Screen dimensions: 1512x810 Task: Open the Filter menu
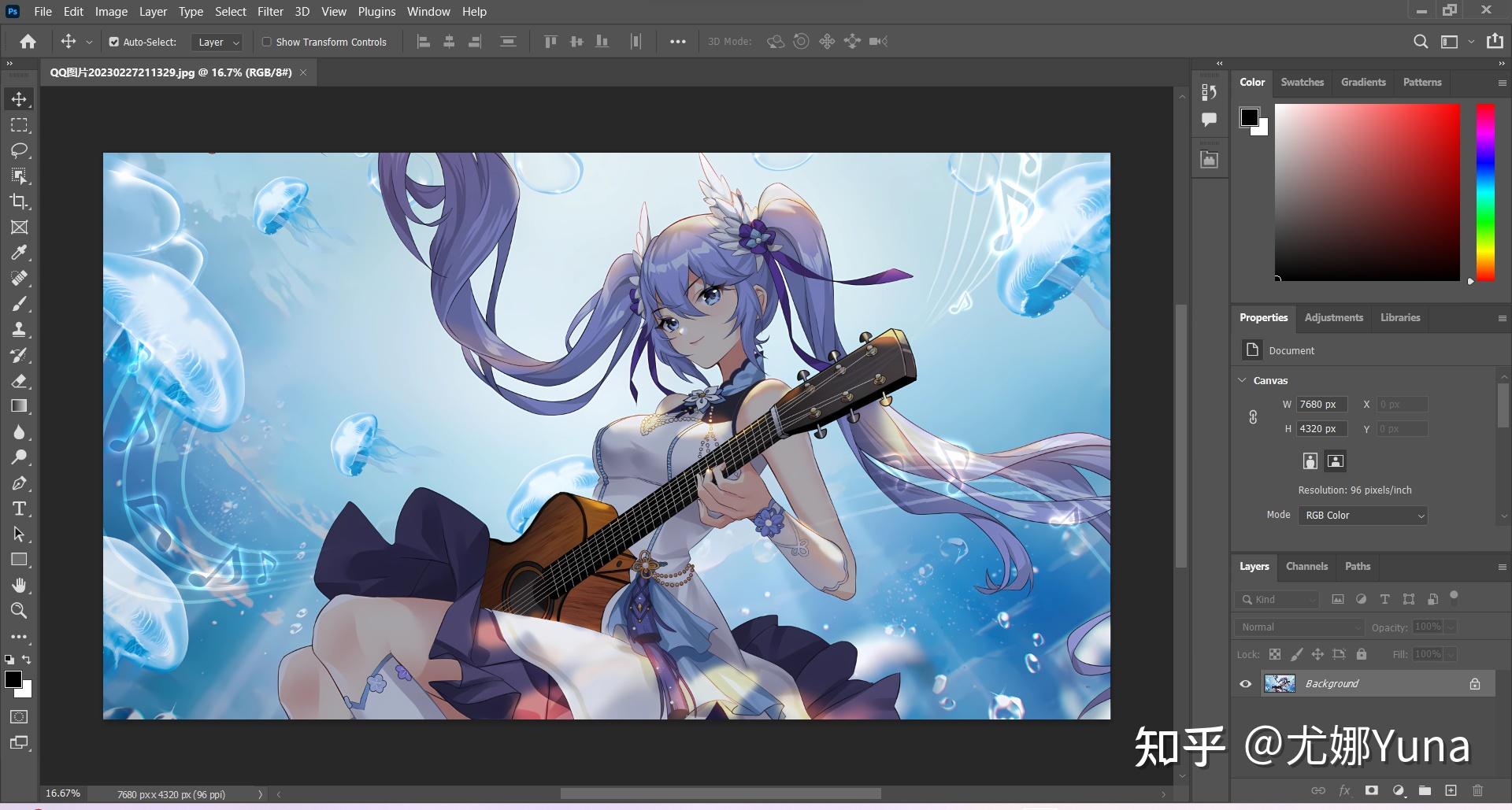[x=270, y=12]
